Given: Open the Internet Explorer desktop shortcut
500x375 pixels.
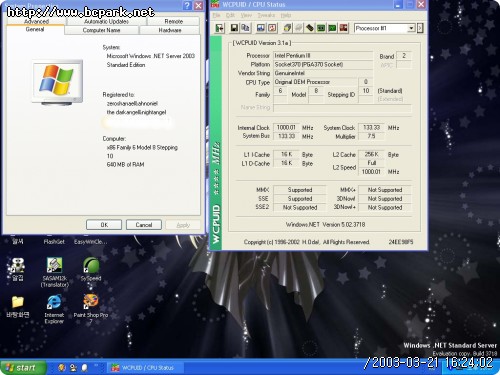Looking at the screenshot, I should 54,309.
